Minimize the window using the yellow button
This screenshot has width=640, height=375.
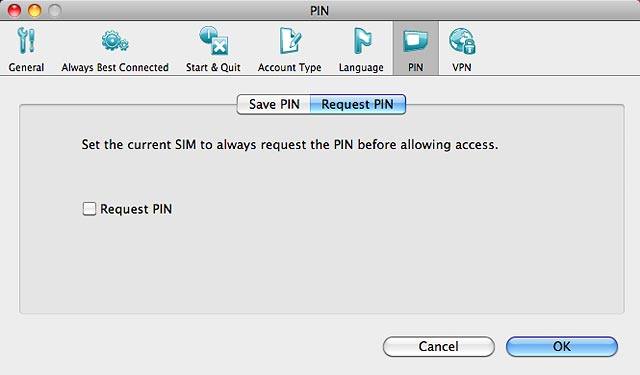[x=34, y=10]
